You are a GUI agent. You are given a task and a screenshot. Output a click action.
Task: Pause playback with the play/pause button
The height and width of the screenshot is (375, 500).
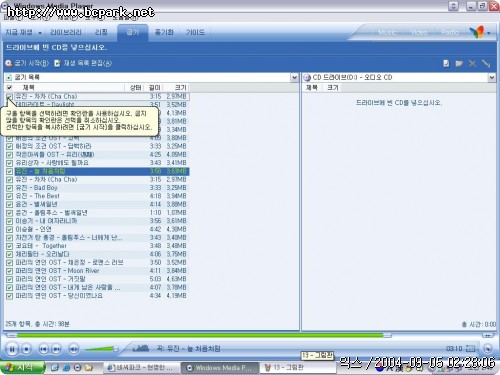[x=12, y=349]
